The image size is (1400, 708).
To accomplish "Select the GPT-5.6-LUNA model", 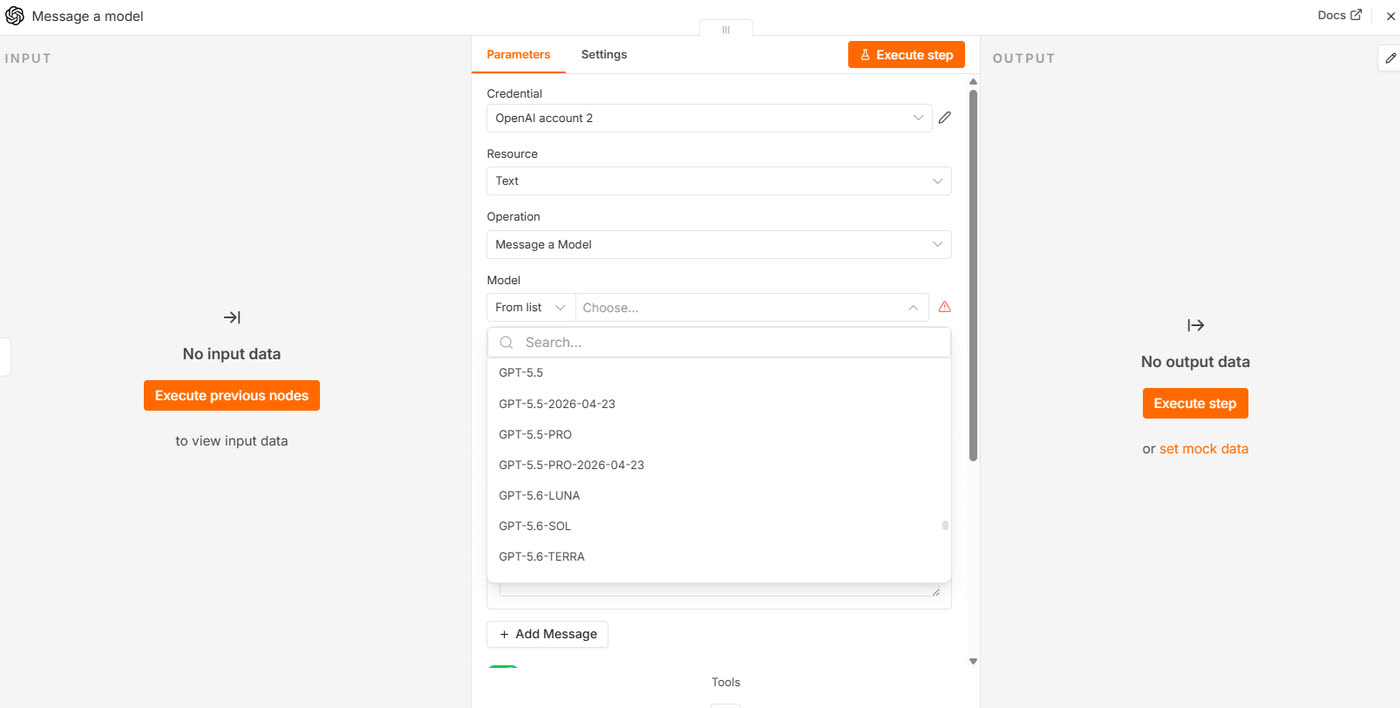I will (719, 495).
